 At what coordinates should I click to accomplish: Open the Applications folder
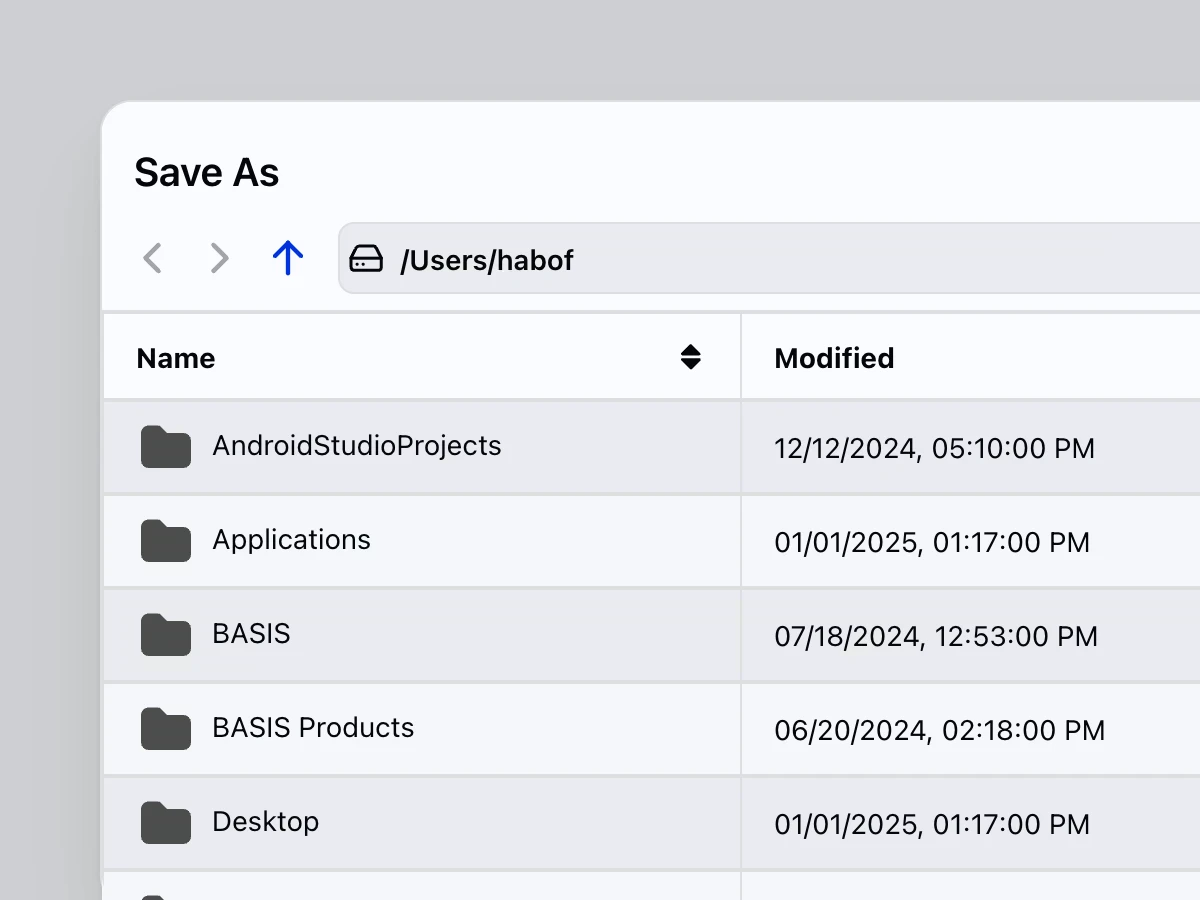[x=291, y=541]
